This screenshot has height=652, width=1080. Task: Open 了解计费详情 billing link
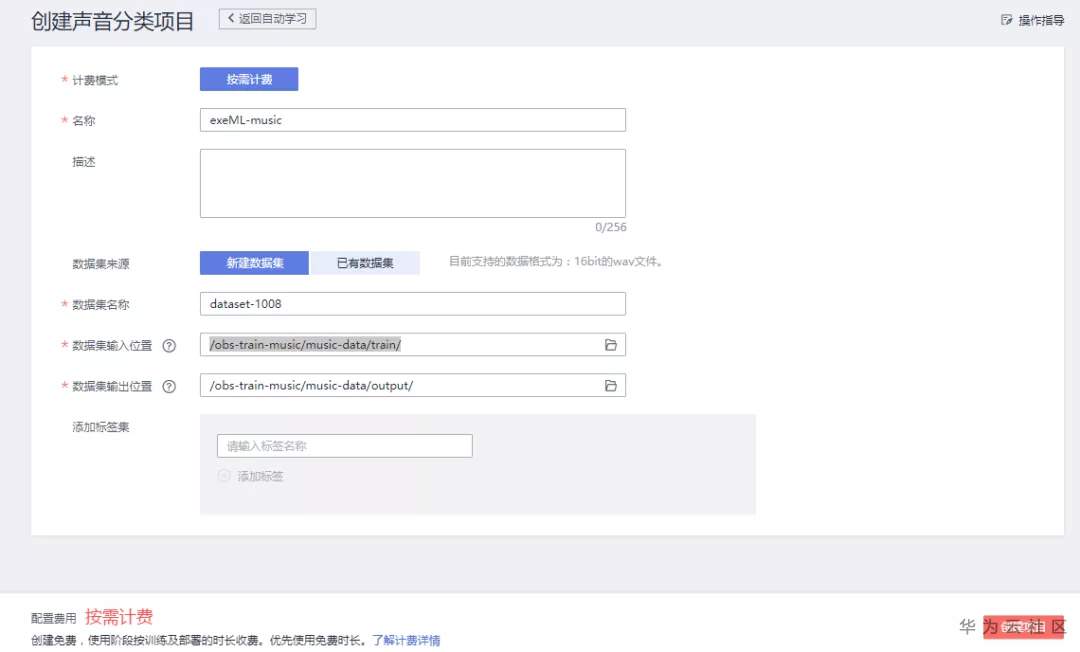[x=406, y=640]
